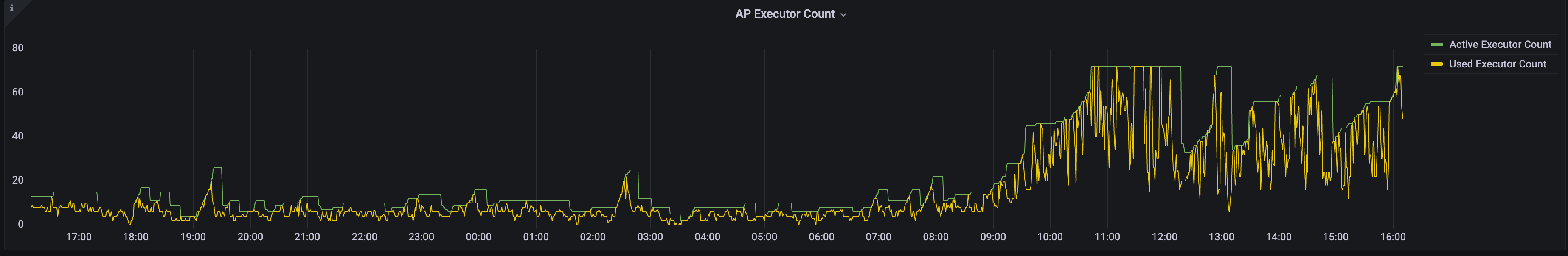Screen dimensions: 1568x256
Task: Click the 03:00 time axis label
Action: pos(649,237)
